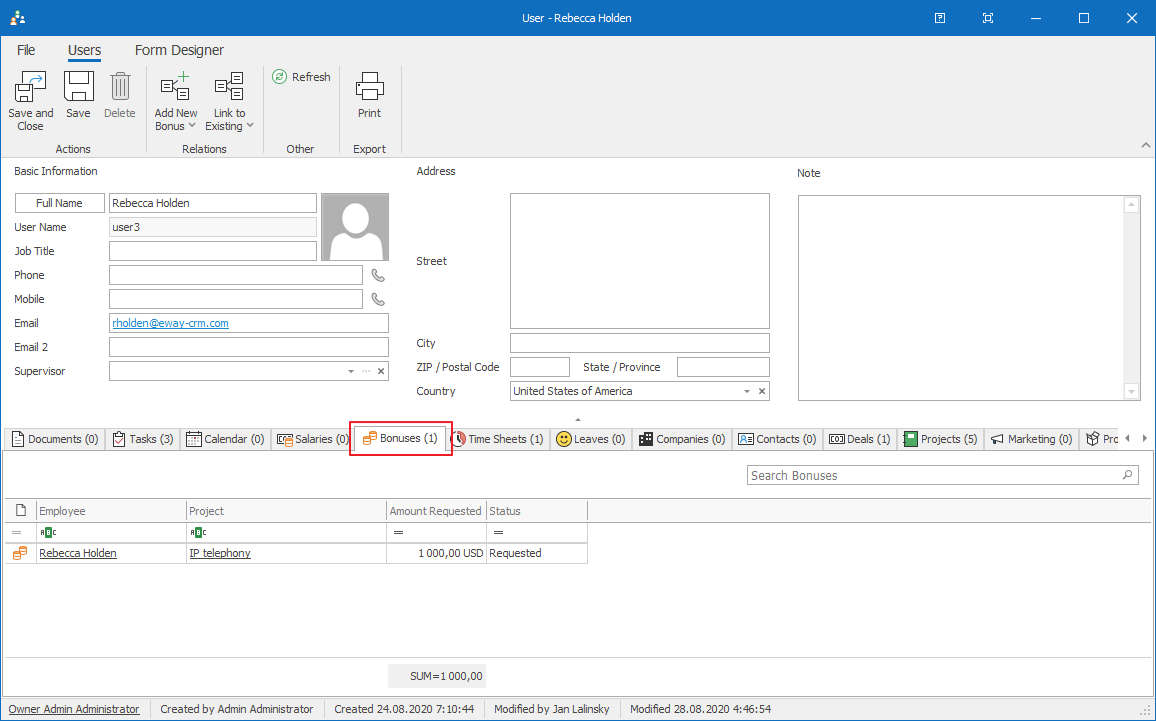Image resolution: width=1156 pixels, height=721 pixels.
Task: Open Supervisor lookup ellipsis button
Action: pyautogui.click(x=366, y=371)
